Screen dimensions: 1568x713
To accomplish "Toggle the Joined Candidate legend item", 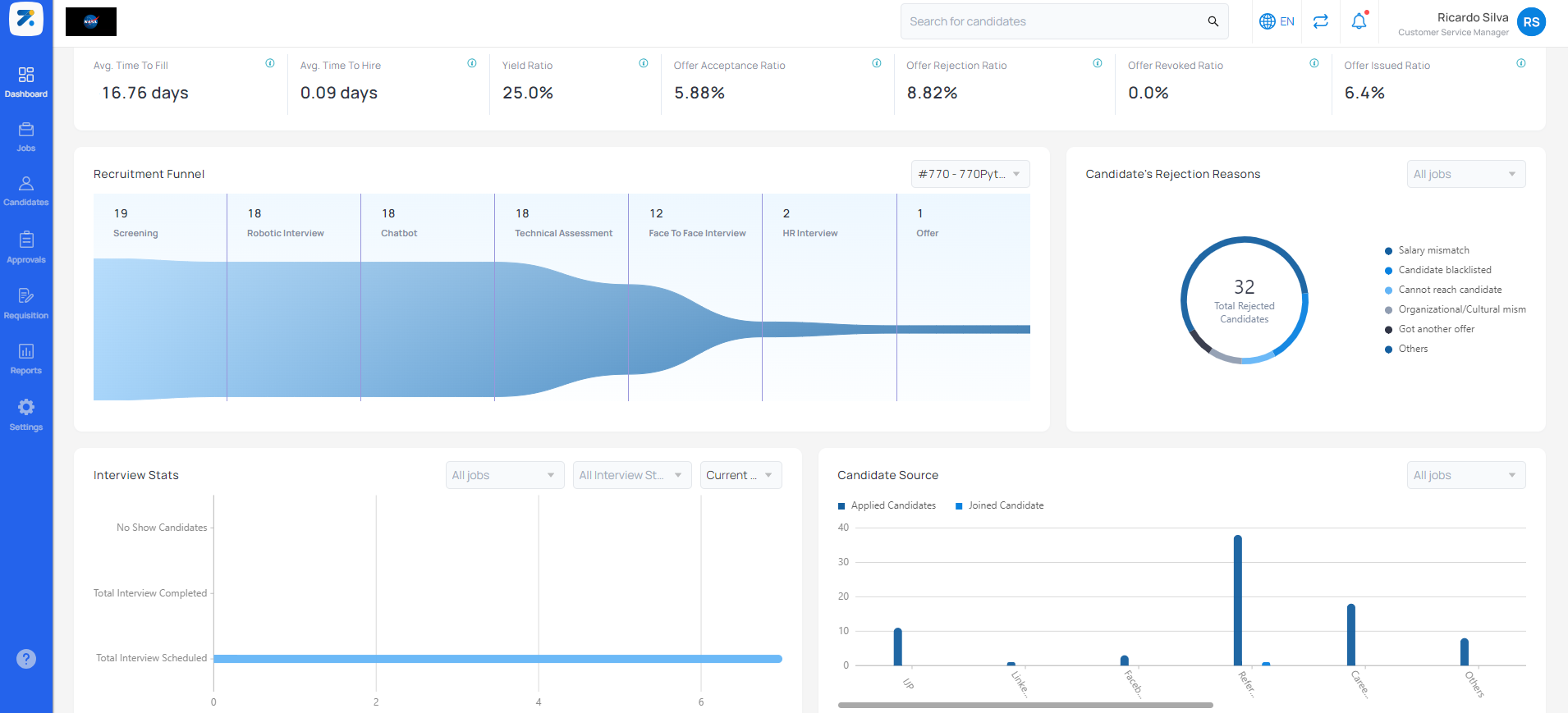I will (x=999, y=505).
